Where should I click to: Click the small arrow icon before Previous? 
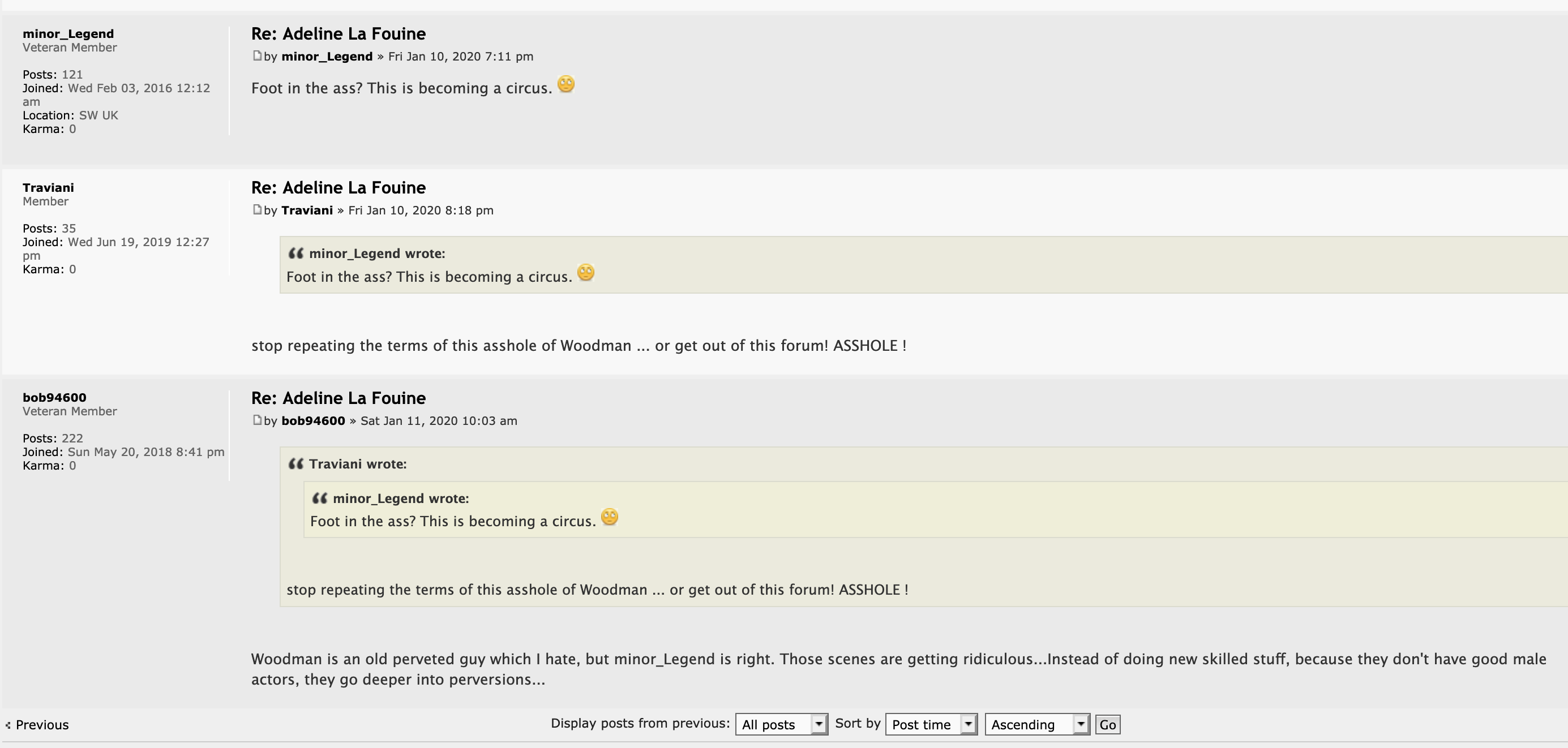(x=8, y=725)
